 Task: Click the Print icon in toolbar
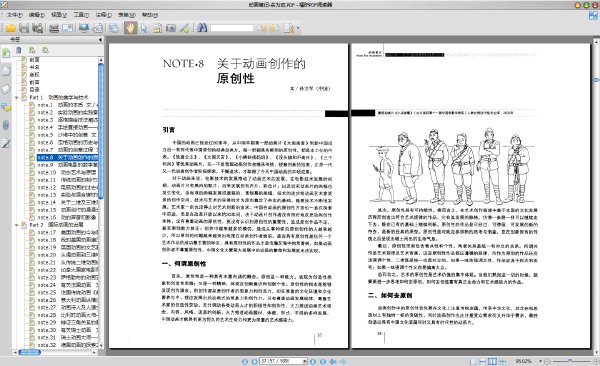click(x=54, y=28)
